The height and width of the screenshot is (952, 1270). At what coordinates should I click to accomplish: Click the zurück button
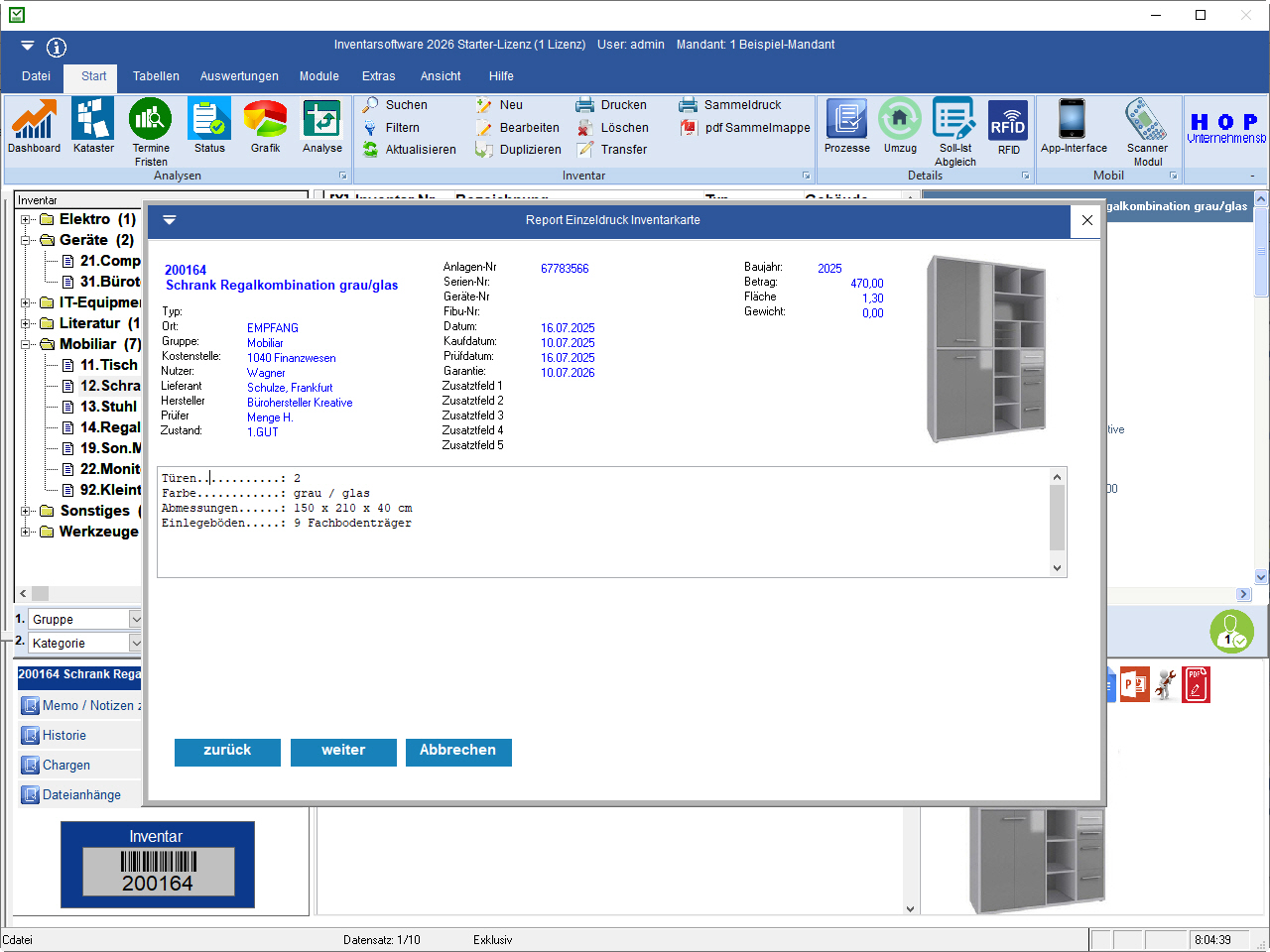click(227, 752)
